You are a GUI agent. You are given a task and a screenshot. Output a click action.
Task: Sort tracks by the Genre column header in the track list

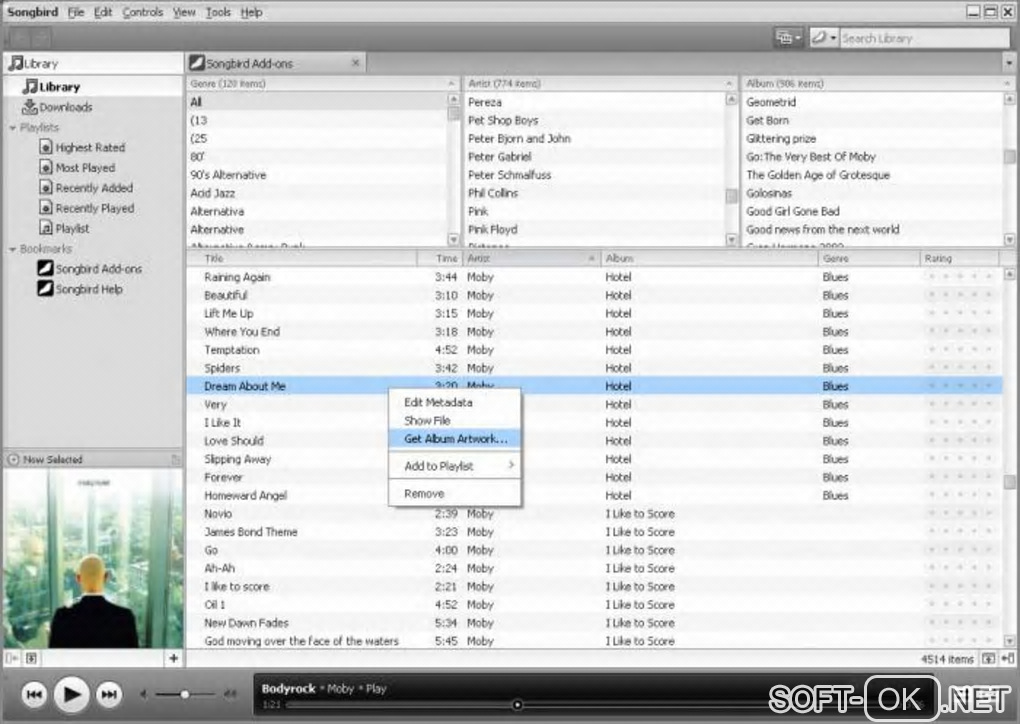869,258
